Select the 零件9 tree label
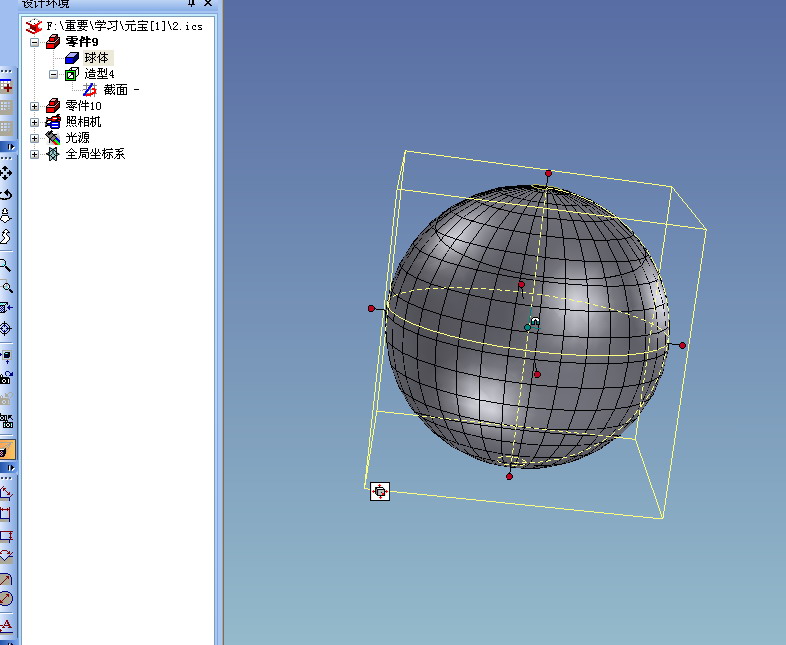Screen dimensions: 786x645 [82, 42]
